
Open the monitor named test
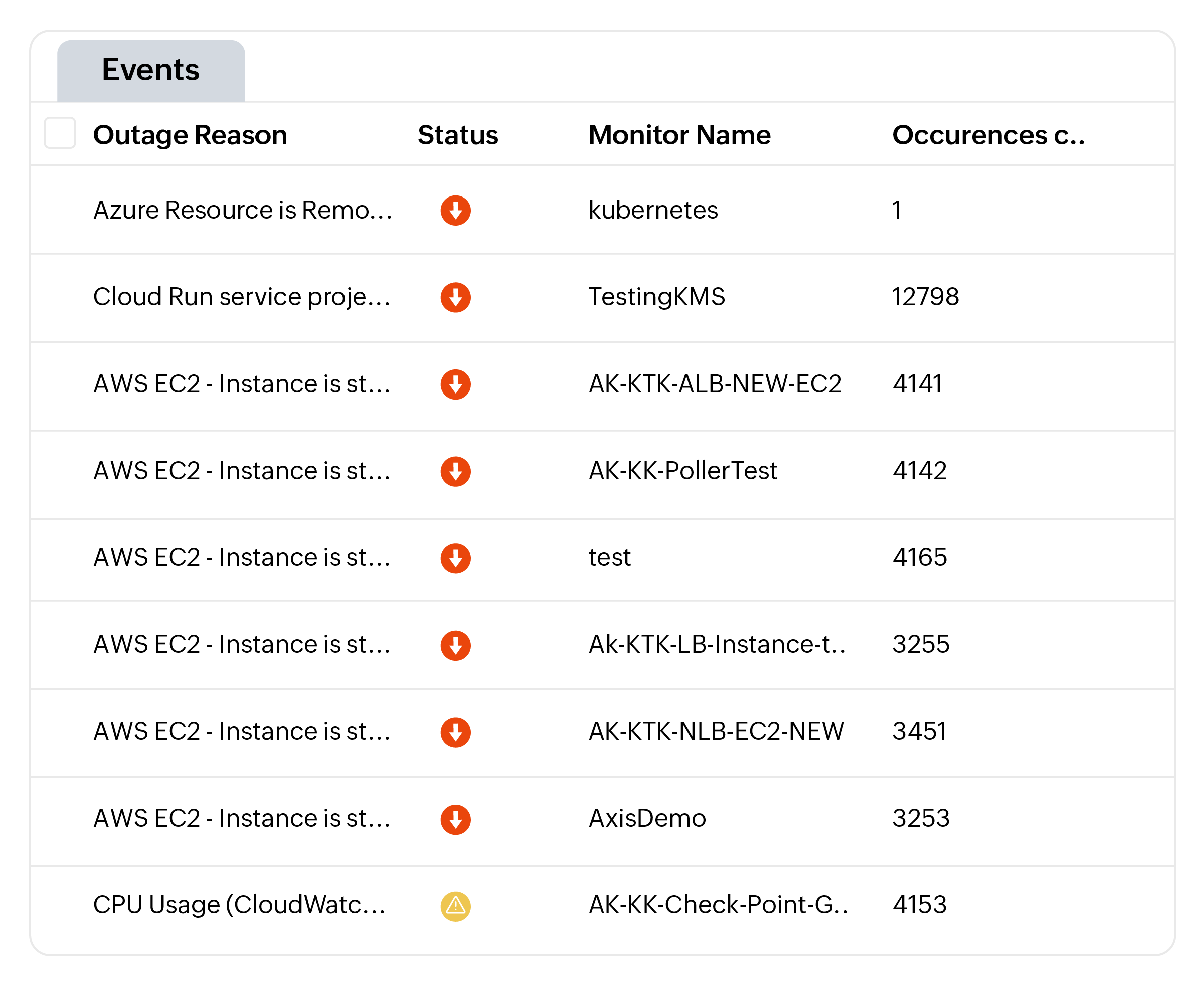coord(609,558)
